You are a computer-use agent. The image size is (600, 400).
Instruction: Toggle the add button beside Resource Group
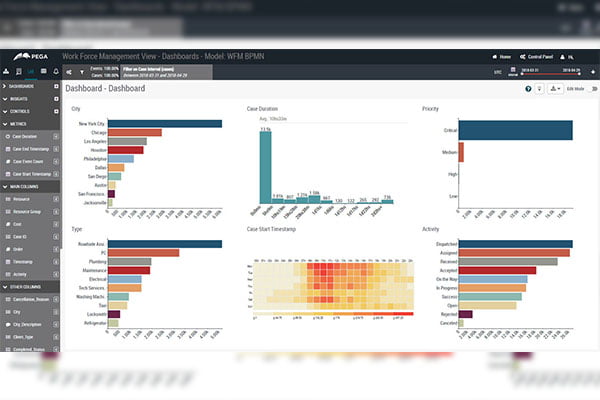click(x=56, y=213)
